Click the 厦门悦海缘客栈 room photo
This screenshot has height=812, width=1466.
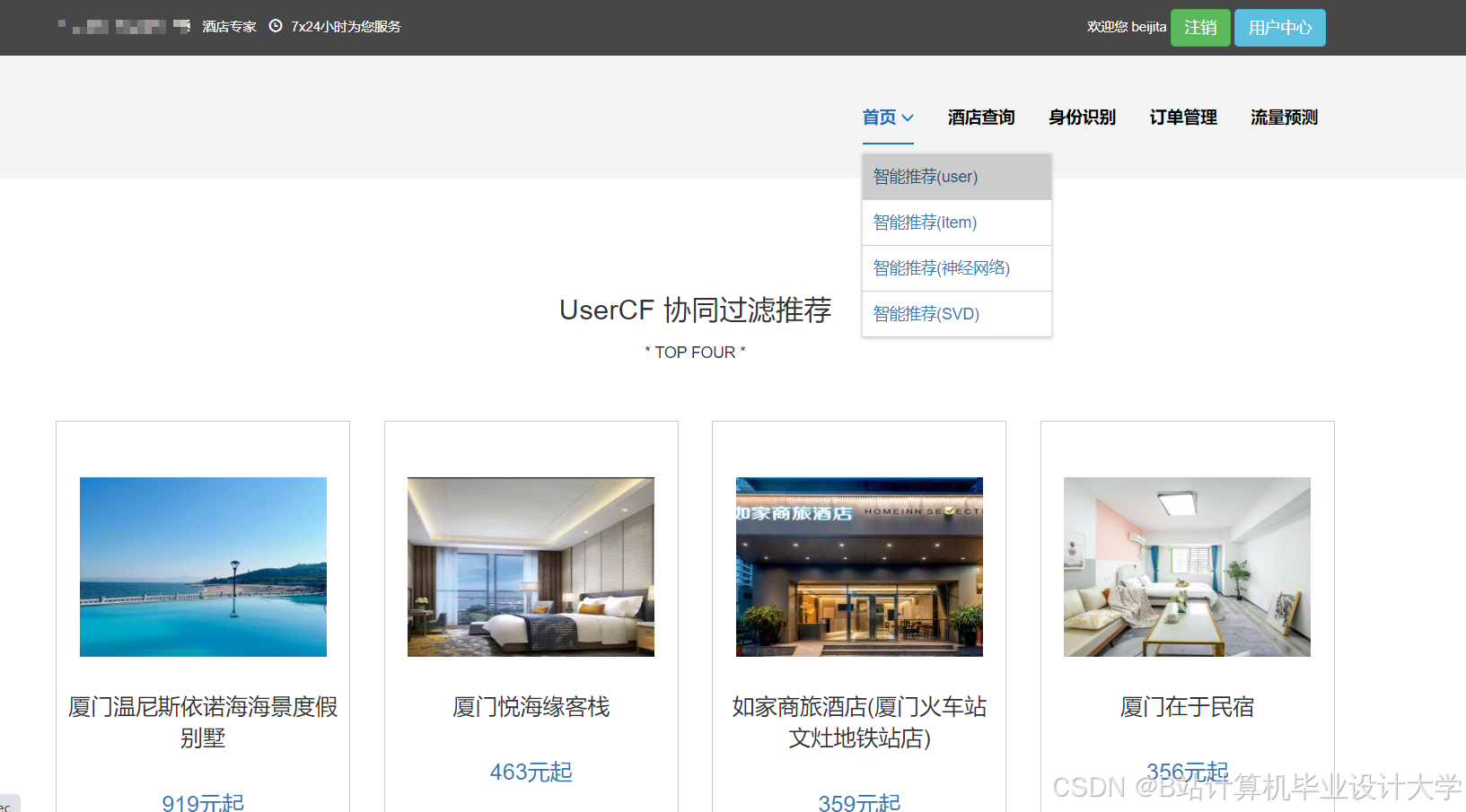531,566
